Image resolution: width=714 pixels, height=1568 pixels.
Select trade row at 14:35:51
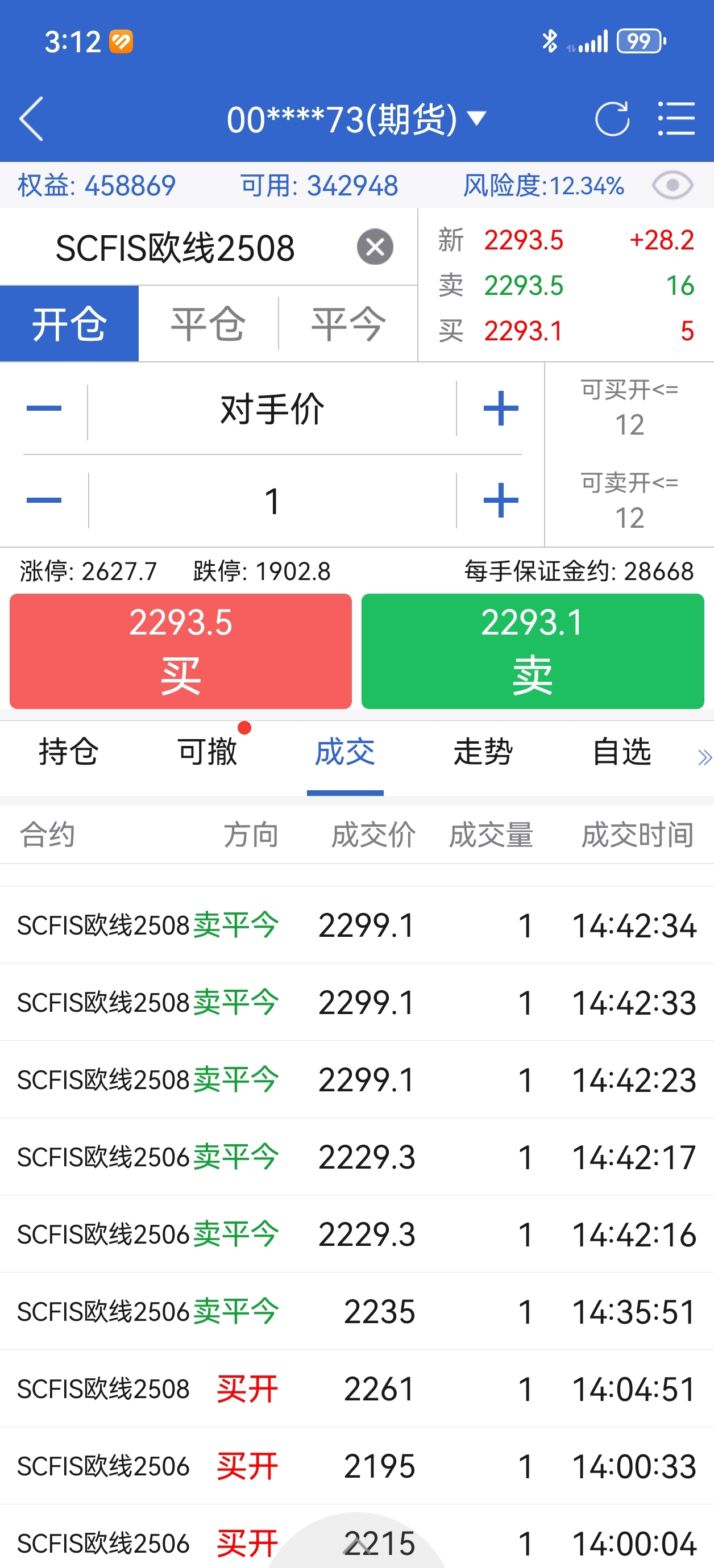pyautogui.click(x=357, y=1312)
